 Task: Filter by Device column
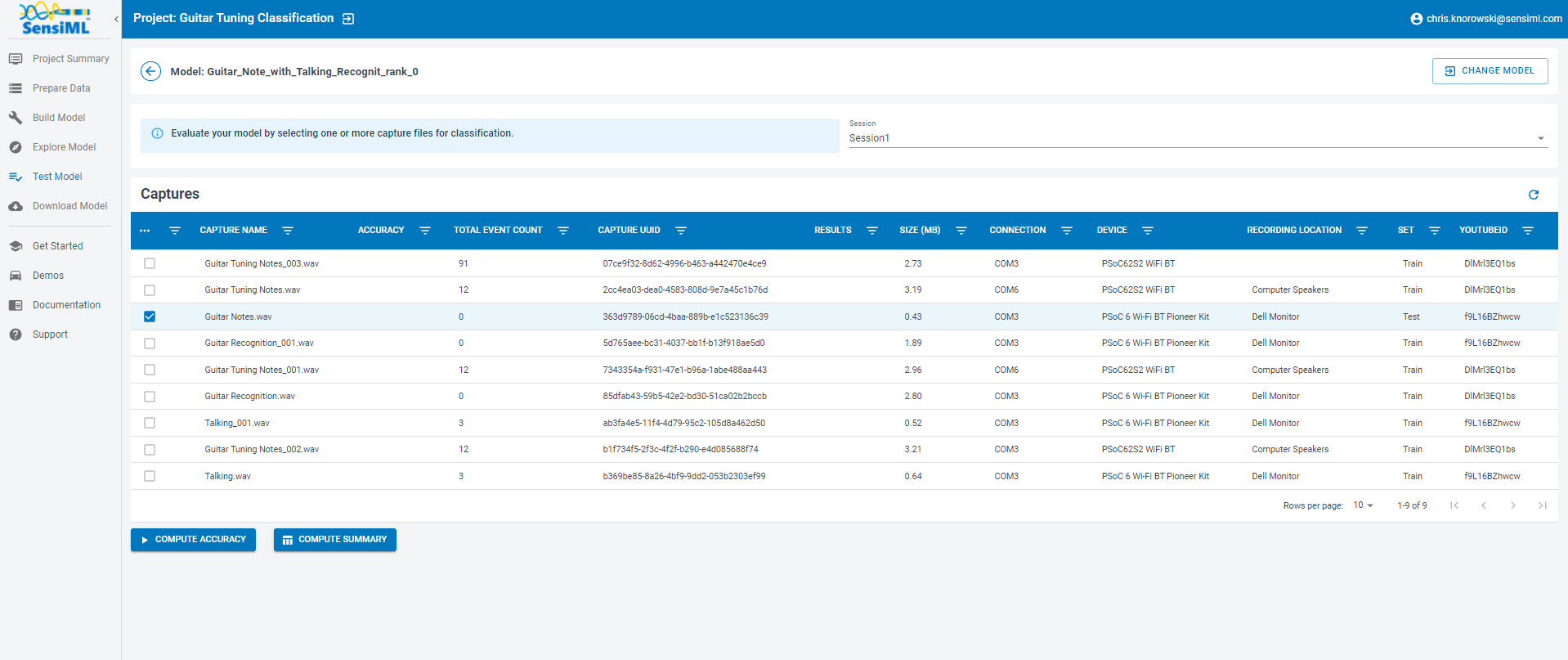1148,231
